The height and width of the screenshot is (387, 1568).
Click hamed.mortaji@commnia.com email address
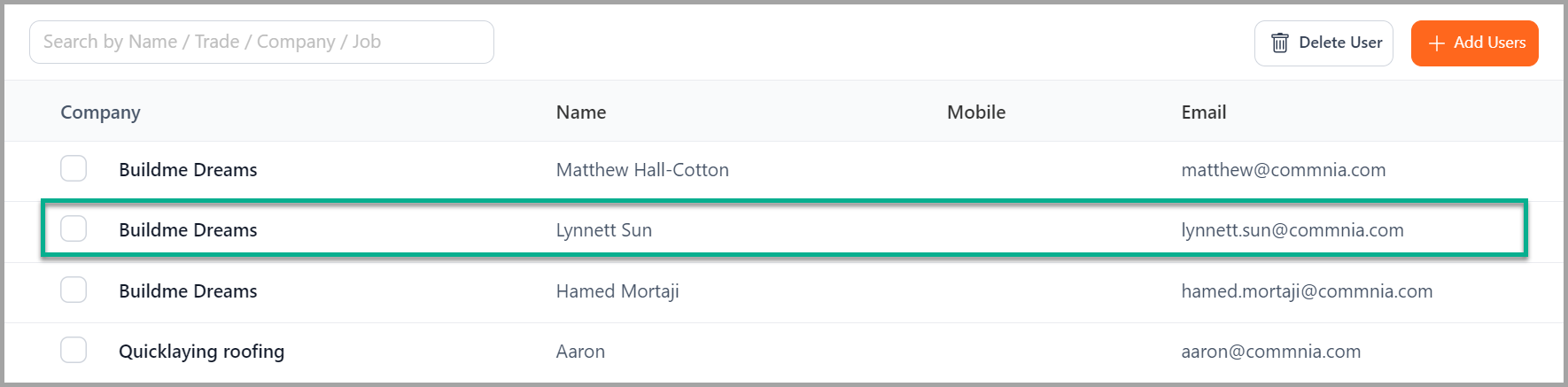[1307, 291]
